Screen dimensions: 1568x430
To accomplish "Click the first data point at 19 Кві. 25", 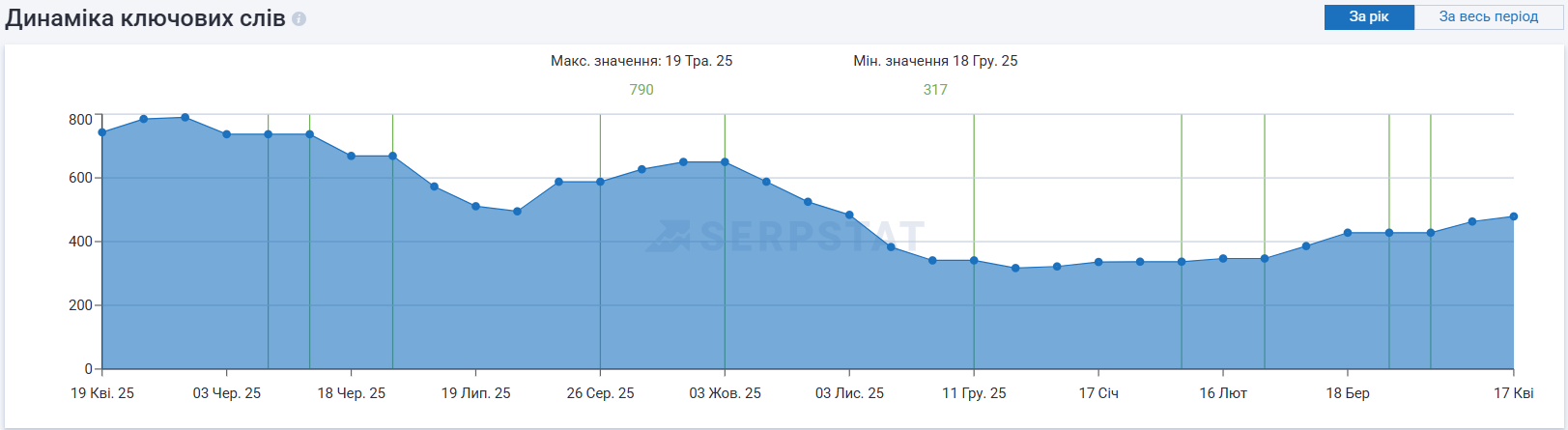I will 102,132.
